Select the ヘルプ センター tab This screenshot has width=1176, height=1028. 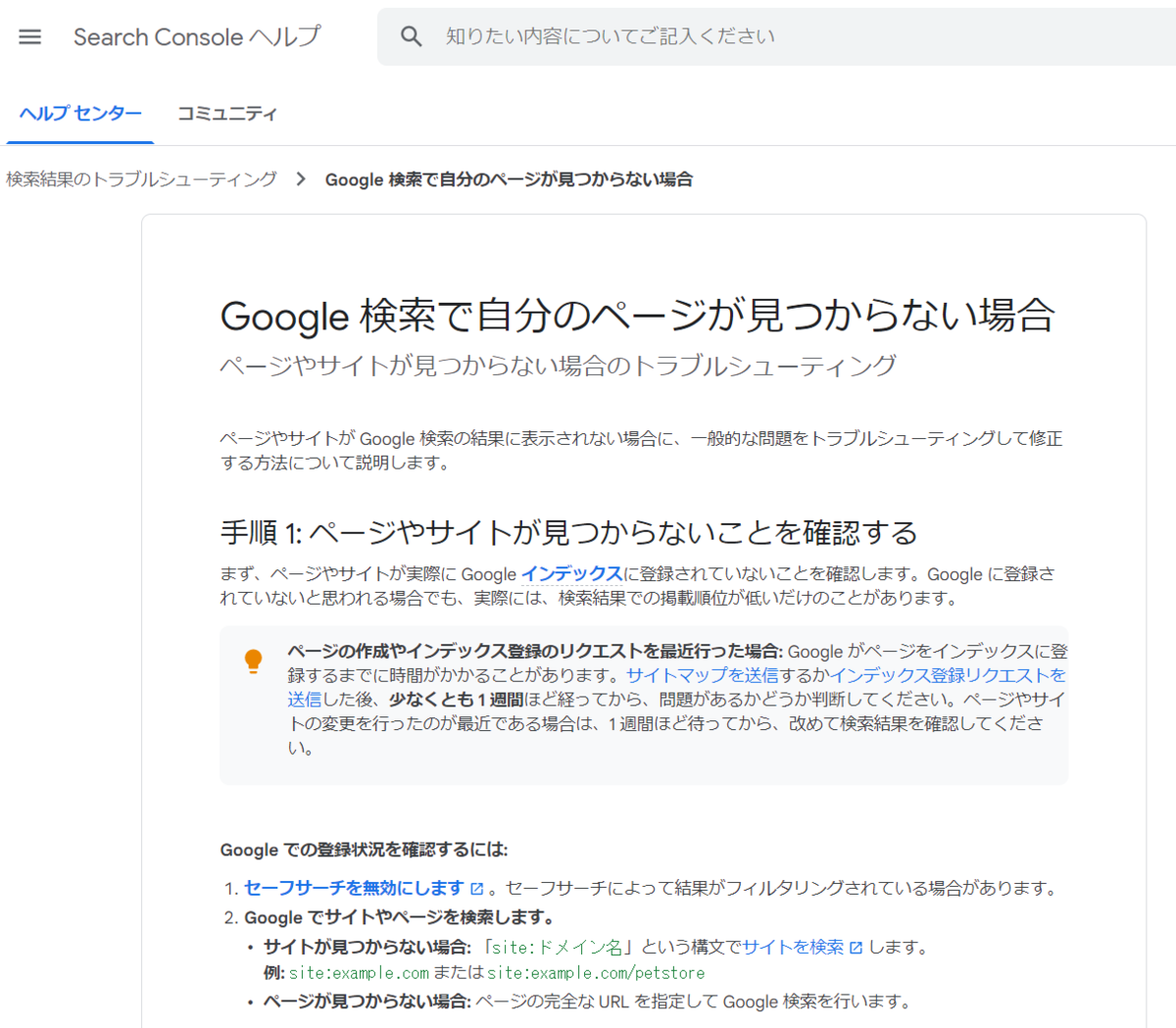click(x=80, y=114)
